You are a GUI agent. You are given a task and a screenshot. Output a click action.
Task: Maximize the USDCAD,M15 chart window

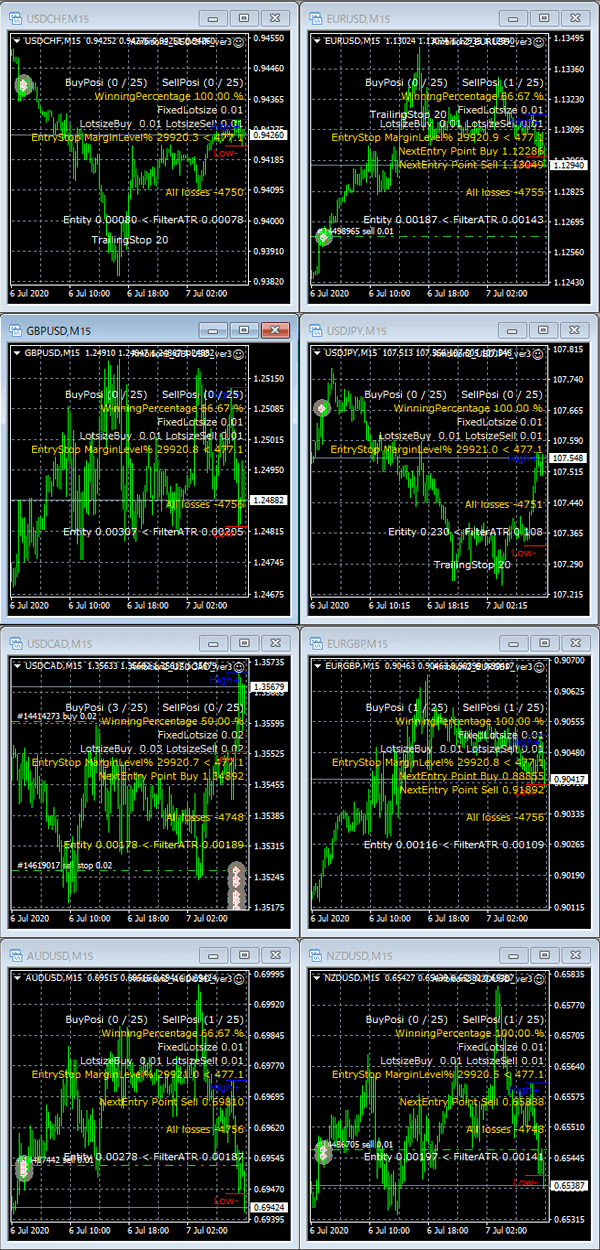point(242,642)
